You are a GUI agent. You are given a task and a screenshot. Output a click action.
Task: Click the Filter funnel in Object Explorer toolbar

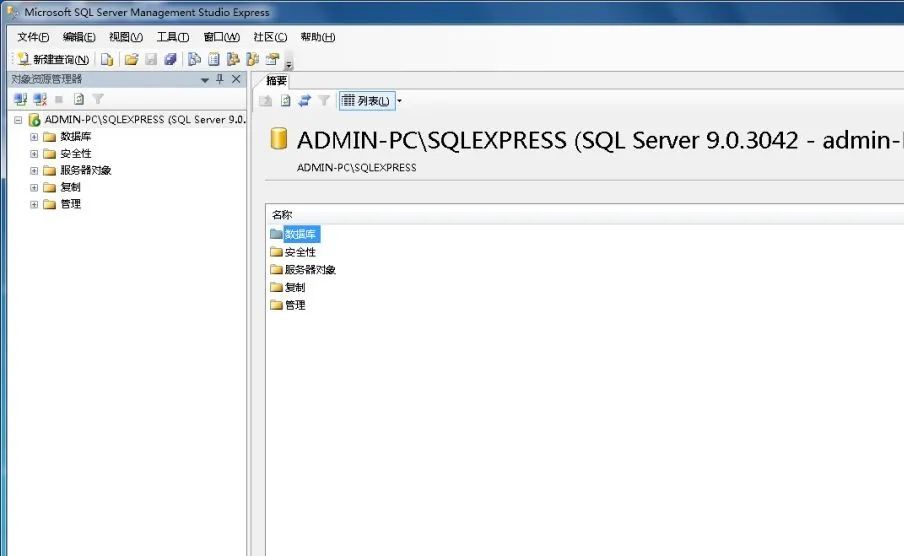(x=98, y=99)
